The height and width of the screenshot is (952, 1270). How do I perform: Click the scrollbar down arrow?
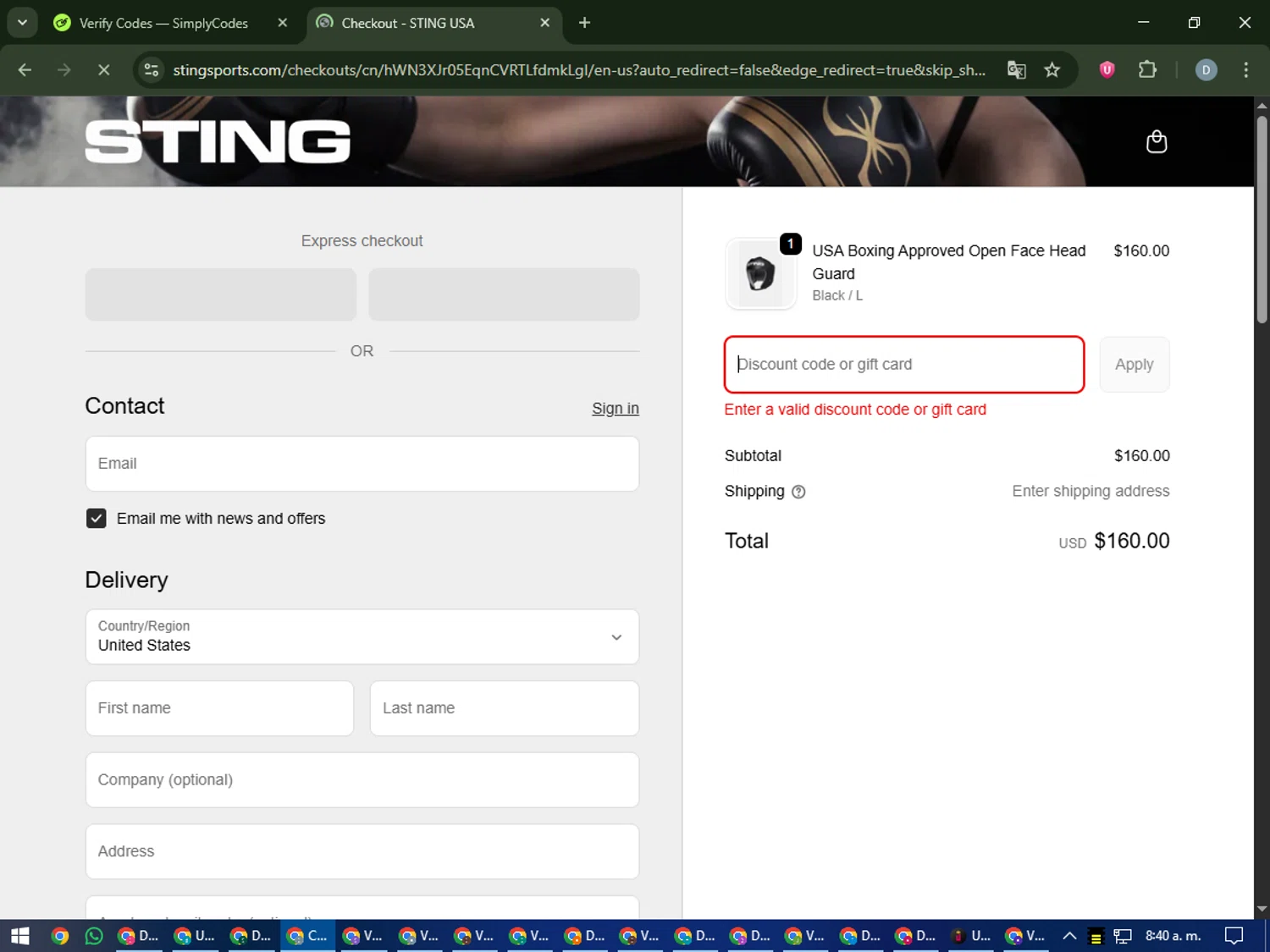pyautogui.click(x=1262, y=909)
